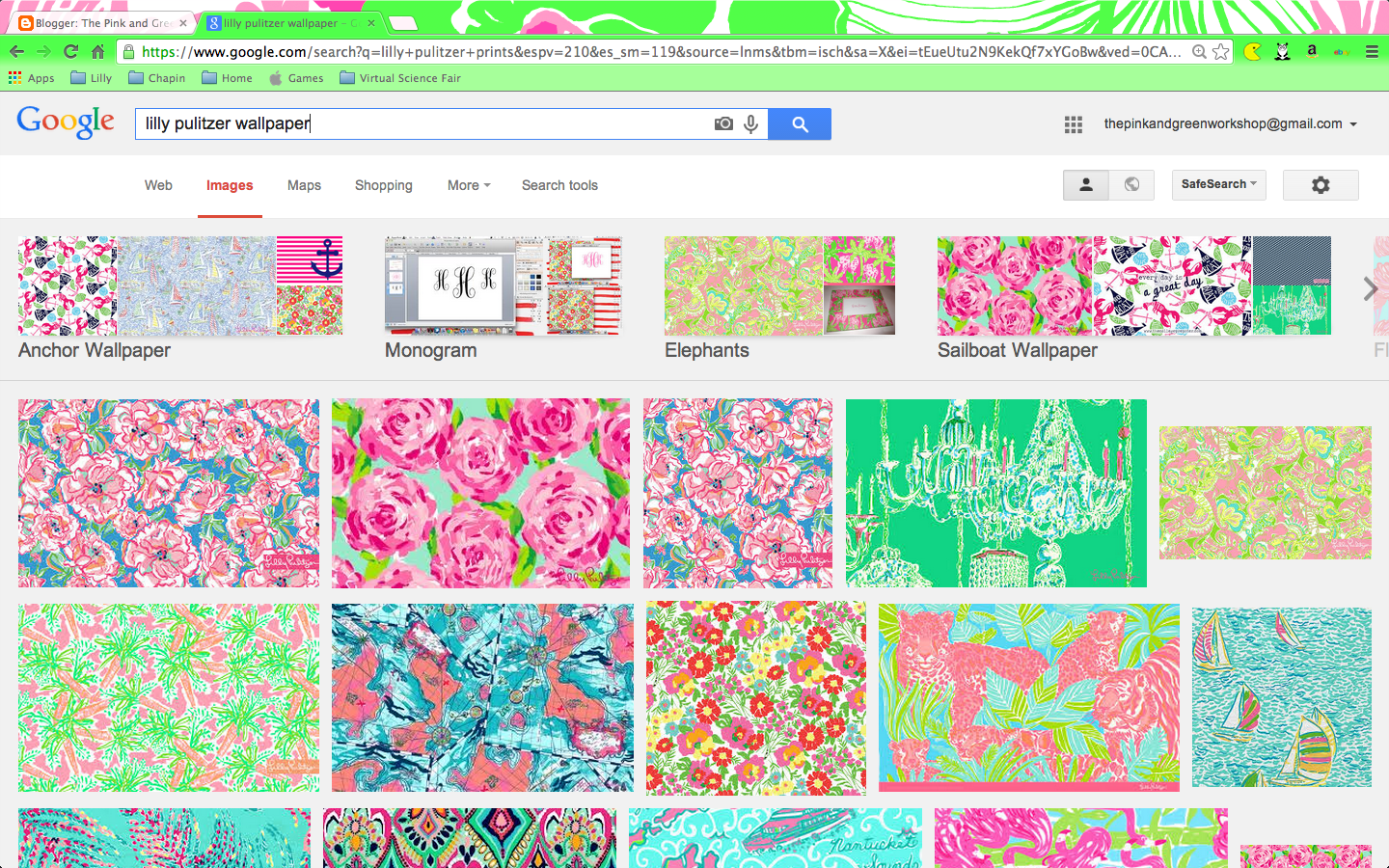
Task: Reload the current page
Action: click(70, 52)
